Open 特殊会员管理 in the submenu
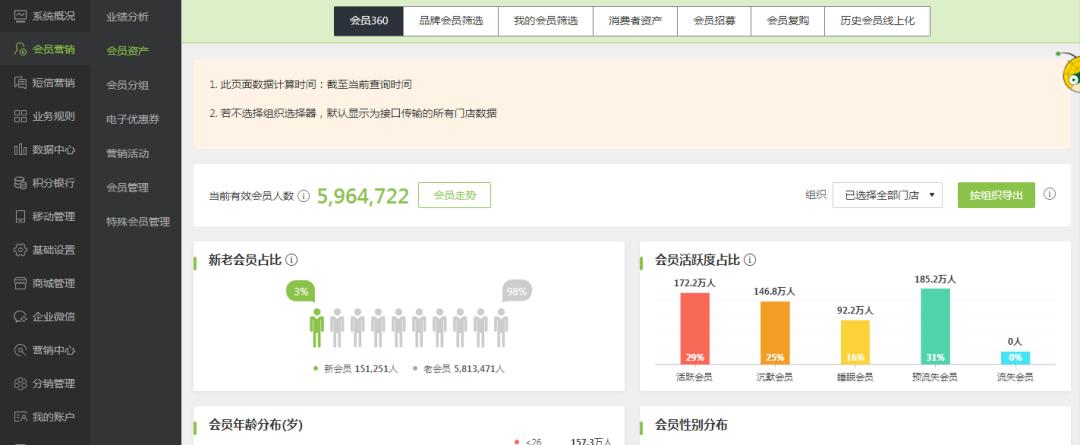 click(138, 222)
